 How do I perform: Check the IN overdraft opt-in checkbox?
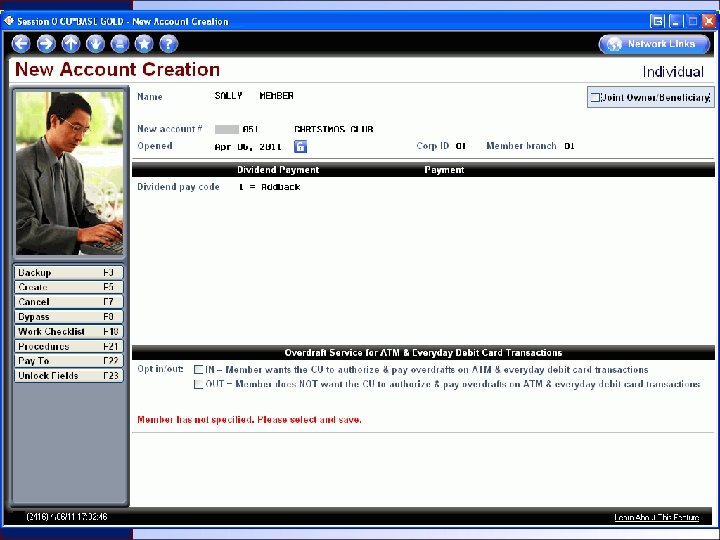click(x=198, y=370)
